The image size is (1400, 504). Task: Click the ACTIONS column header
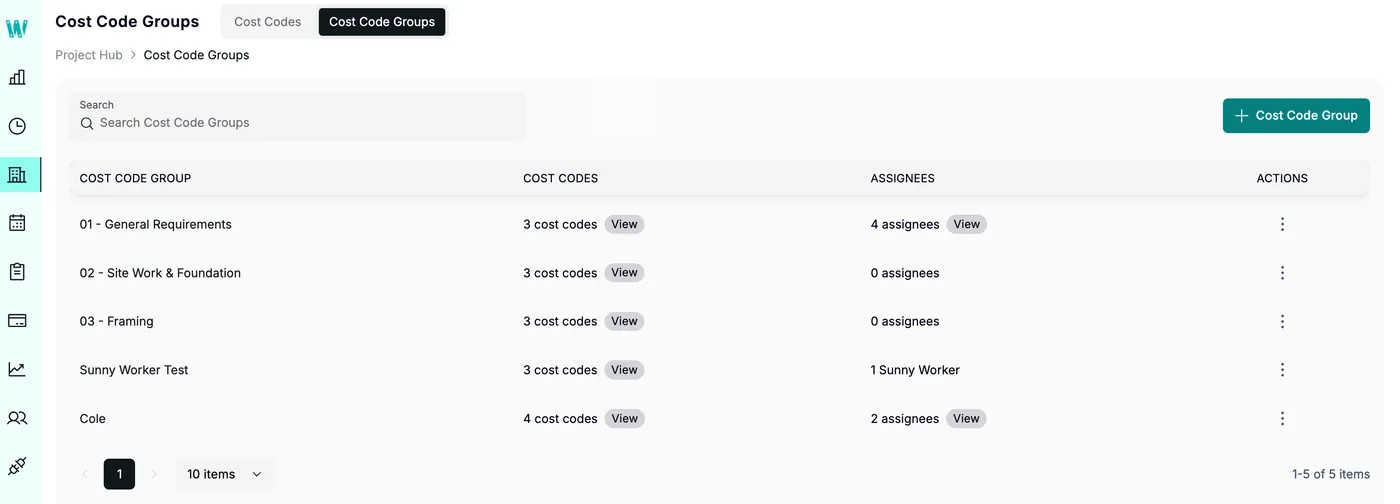pyautogui.click(x=1282, y=178)
